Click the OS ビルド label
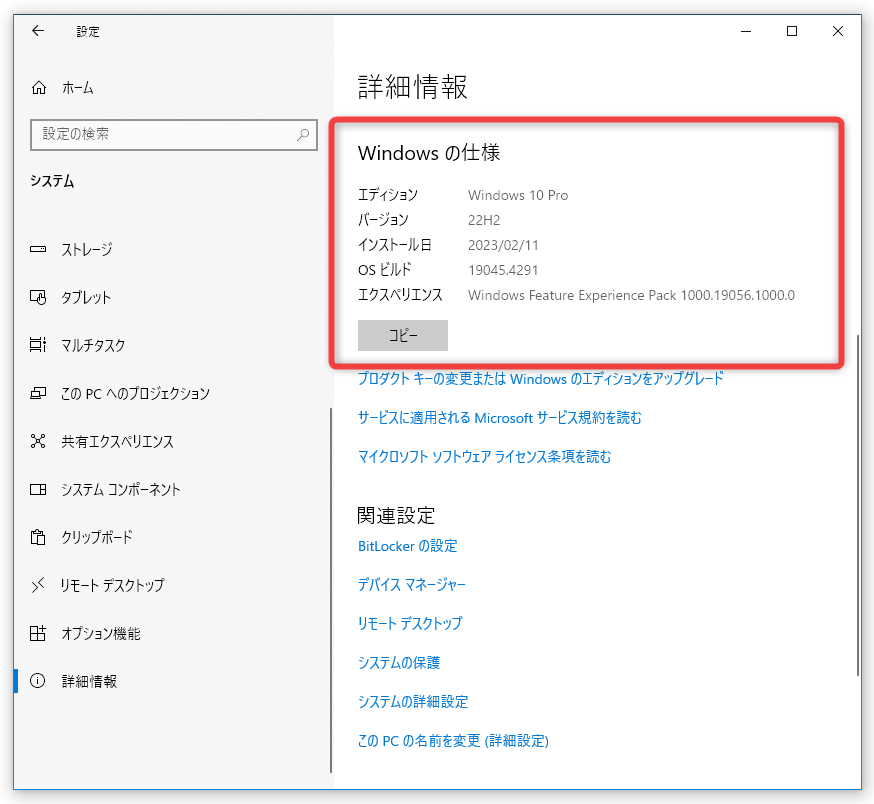874x804 pixels. tap(384, 270)
